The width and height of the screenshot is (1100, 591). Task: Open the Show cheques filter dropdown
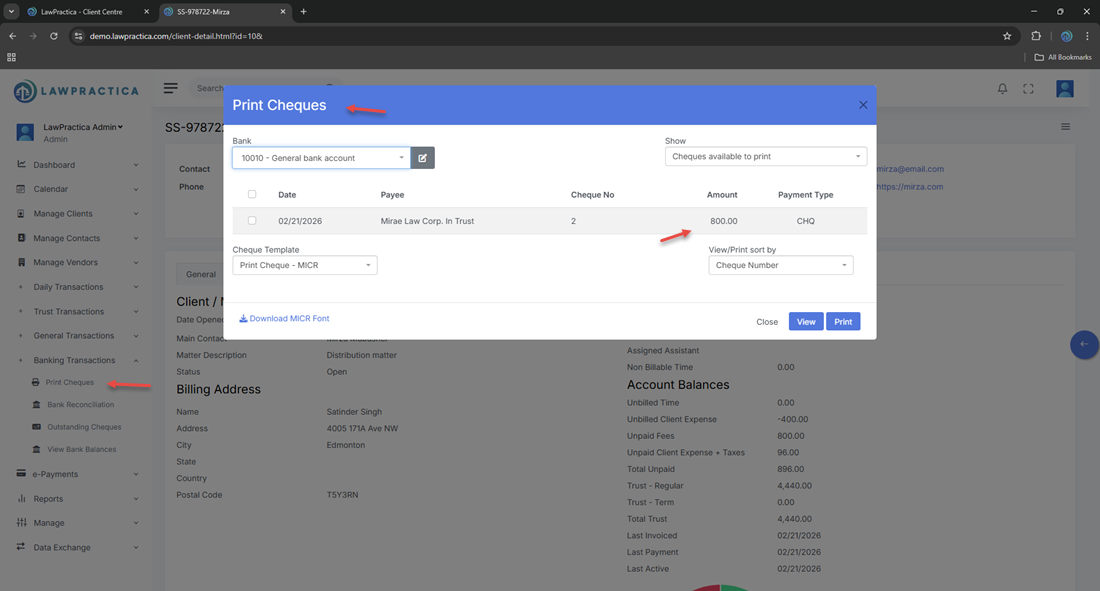tap(765, 157)
